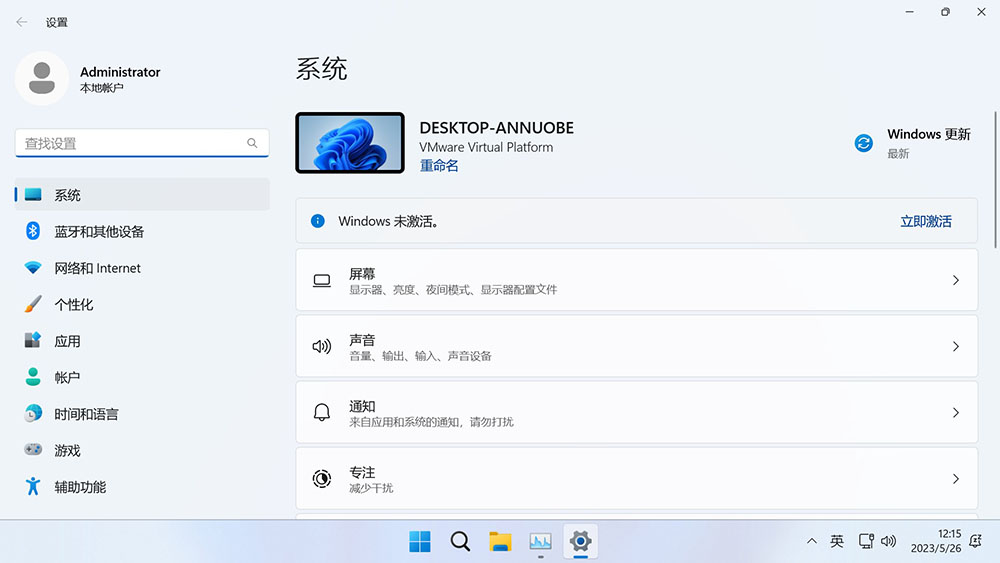Image resolution: width=1000 pixels, height=563 pixels.
Task: Click the Bluetooth icon beside 蓝牙和其他设备
Action: [33, 231]
